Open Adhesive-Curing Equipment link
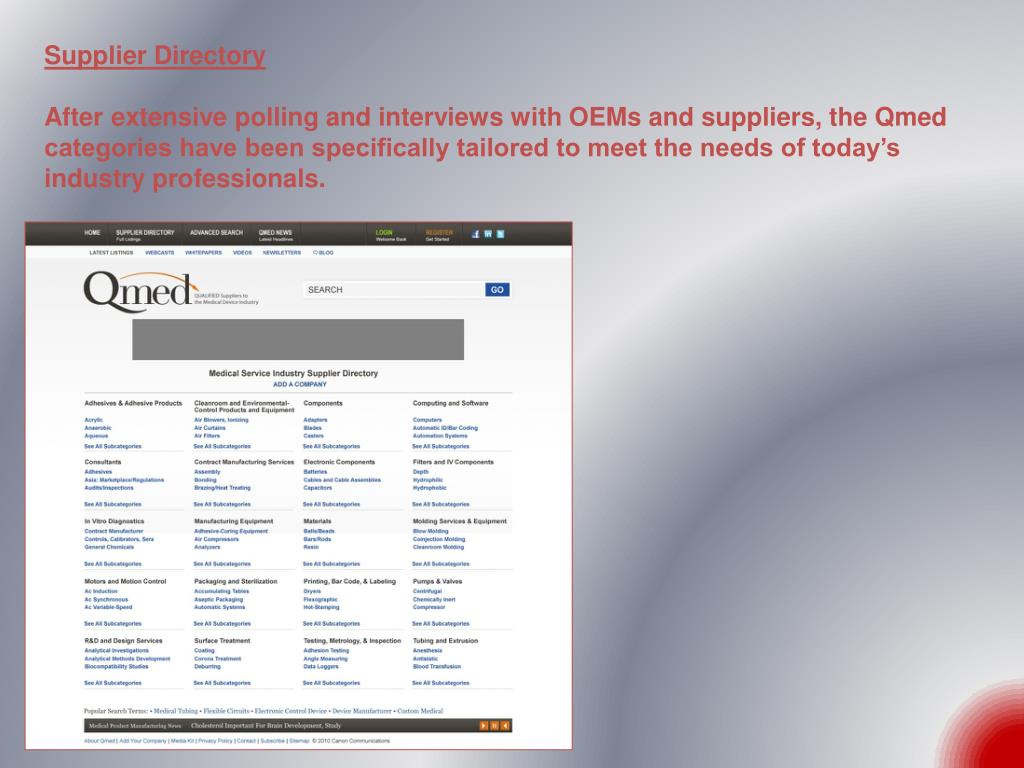 click(231, 532)
